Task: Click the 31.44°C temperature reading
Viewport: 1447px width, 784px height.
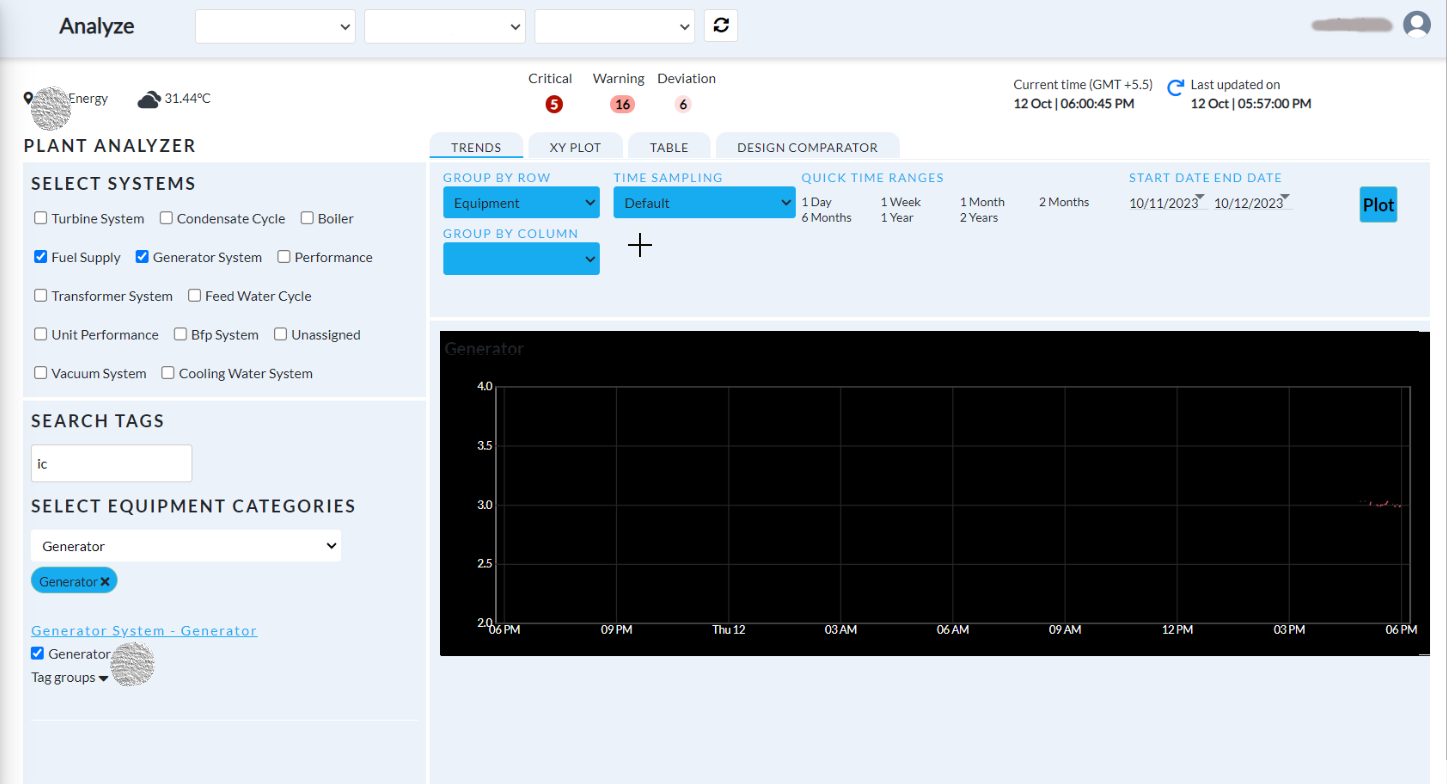Action: tap(187, 99)
